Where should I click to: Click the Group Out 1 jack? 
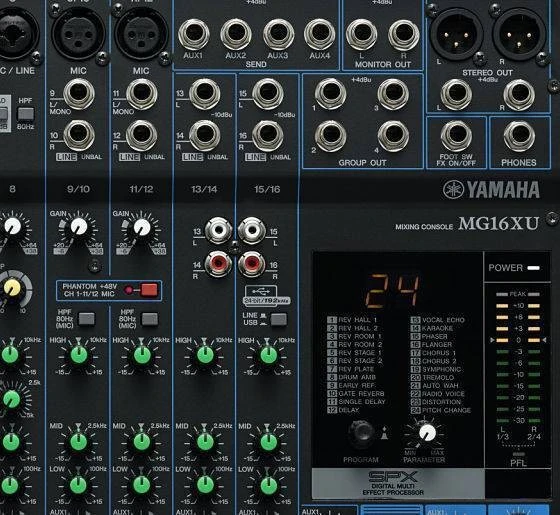pos(330,94)
